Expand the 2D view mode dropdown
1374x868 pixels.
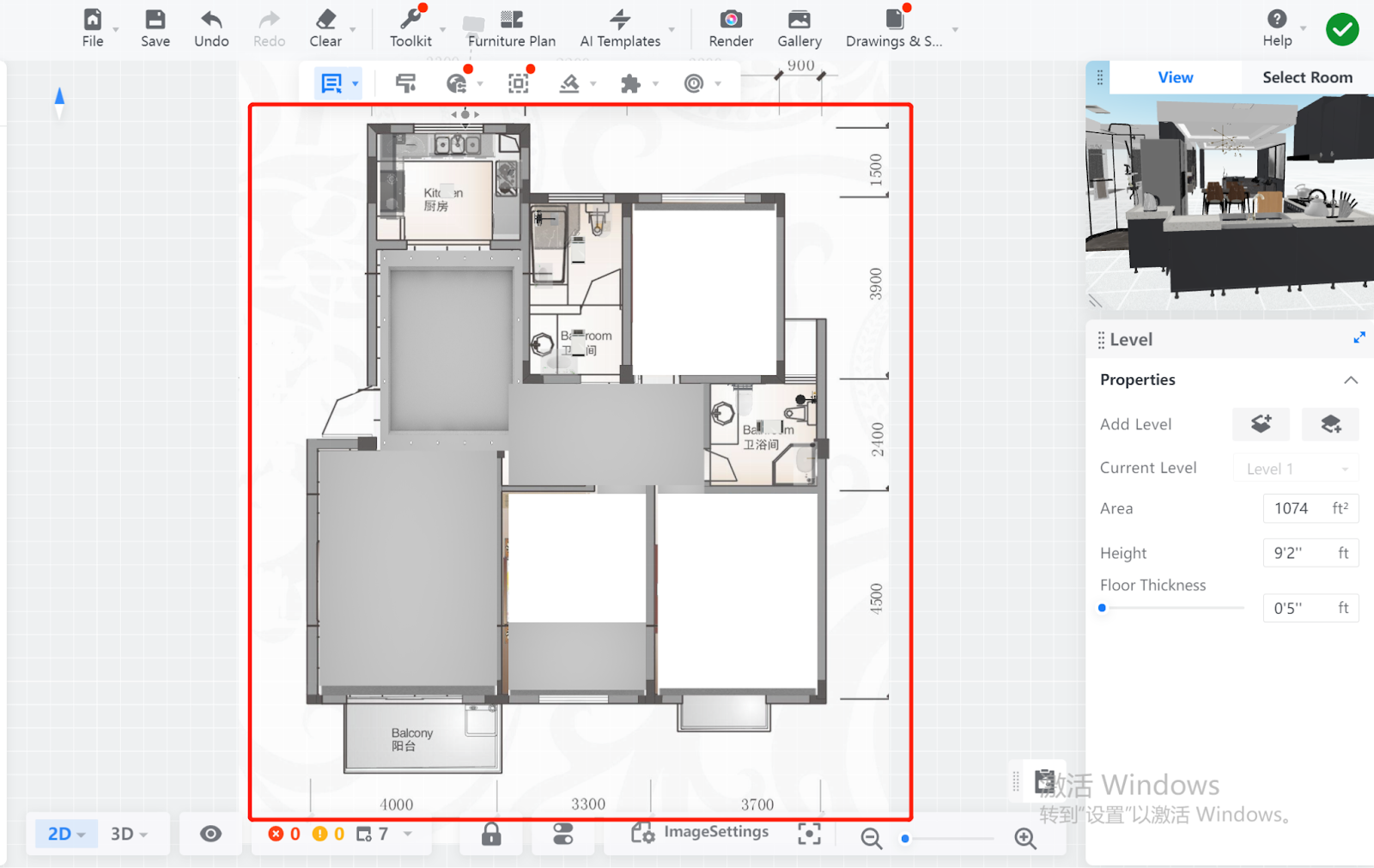66,834
